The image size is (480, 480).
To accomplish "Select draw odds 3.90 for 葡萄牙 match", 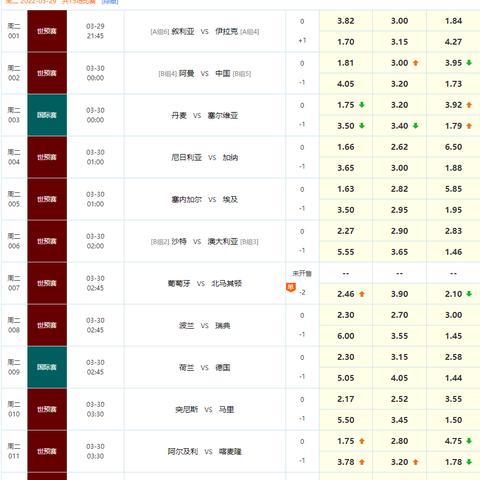I will coord(399,294).
